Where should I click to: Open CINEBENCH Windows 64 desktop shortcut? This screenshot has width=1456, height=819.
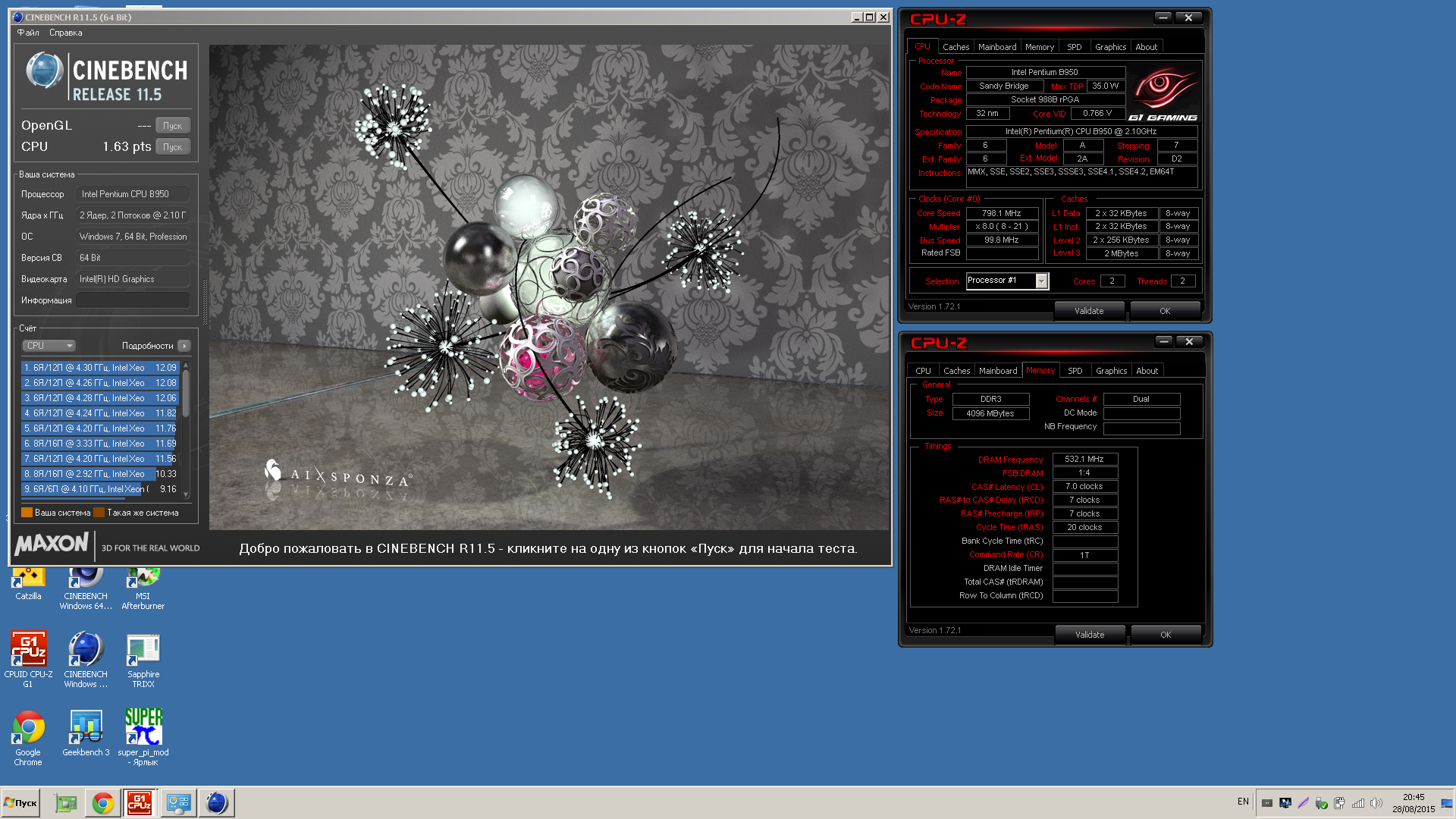86,589
